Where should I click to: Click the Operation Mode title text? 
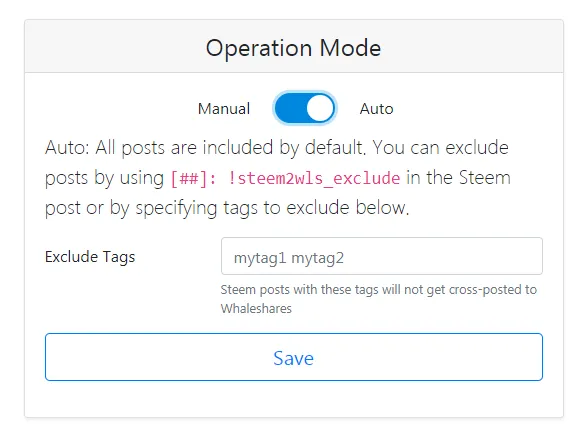click(x=294, y=48)
